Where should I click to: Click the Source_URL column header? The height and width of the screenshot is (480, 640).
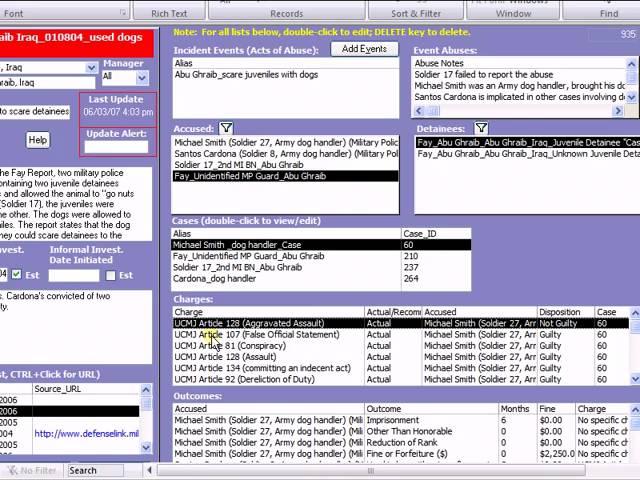[86, 389]
